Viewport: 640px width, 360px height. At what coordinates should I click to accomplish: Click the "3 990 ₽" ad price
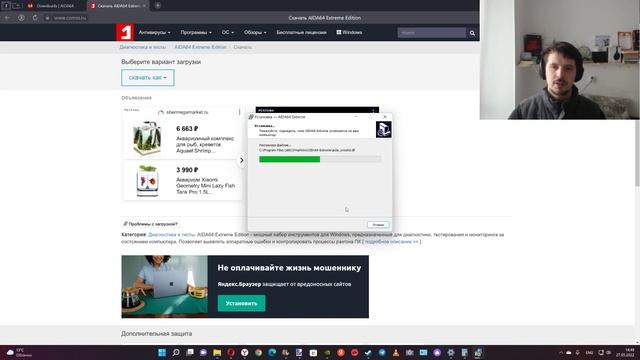point(187,170)
